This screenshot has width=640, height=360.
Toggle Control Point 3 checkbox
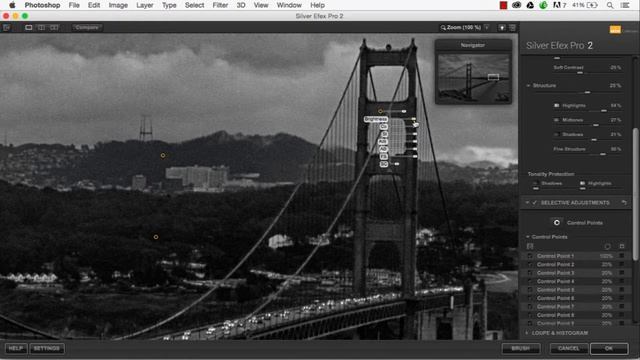pyautogui.click(x=530, y=273)
